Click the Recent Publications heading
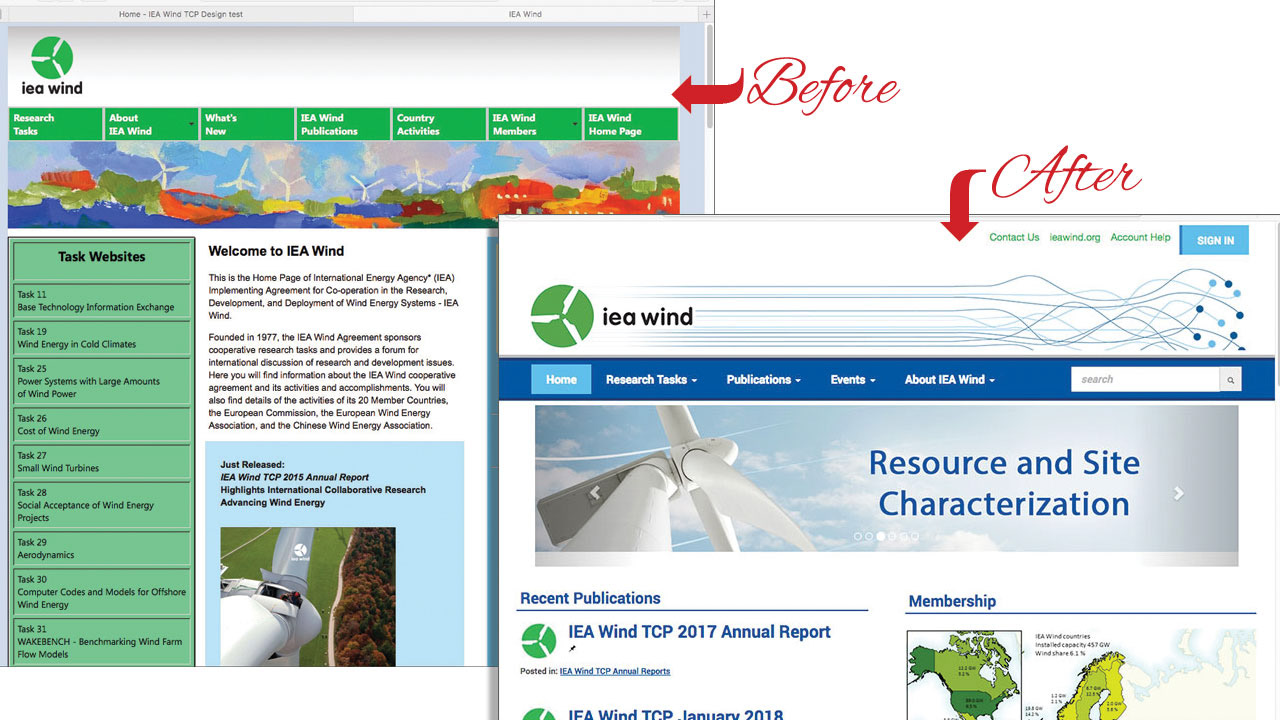1280x720 pixels. [590, 598]
